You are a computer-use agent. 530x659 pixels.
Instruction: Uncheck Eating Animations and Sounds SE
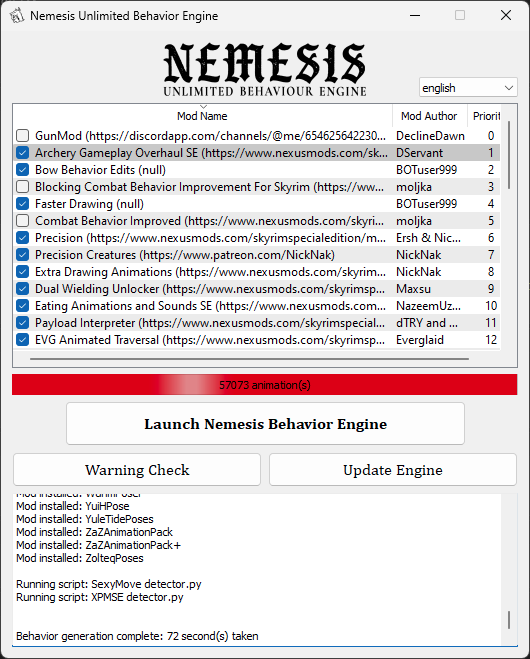[22, 306]
